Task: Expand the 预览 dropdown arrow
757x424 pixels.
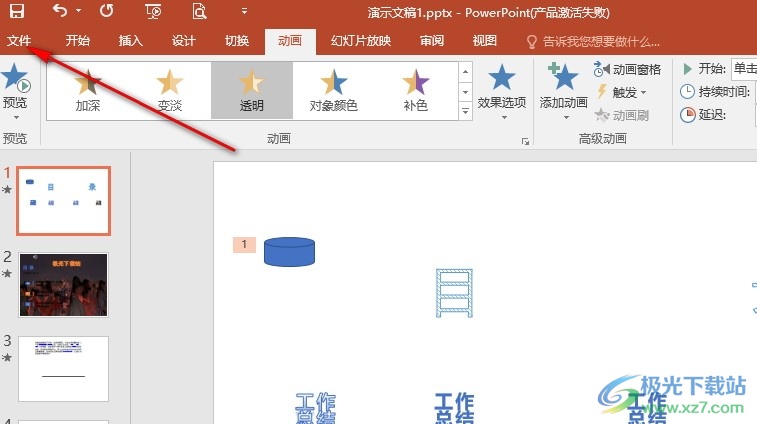Action: 16,117
